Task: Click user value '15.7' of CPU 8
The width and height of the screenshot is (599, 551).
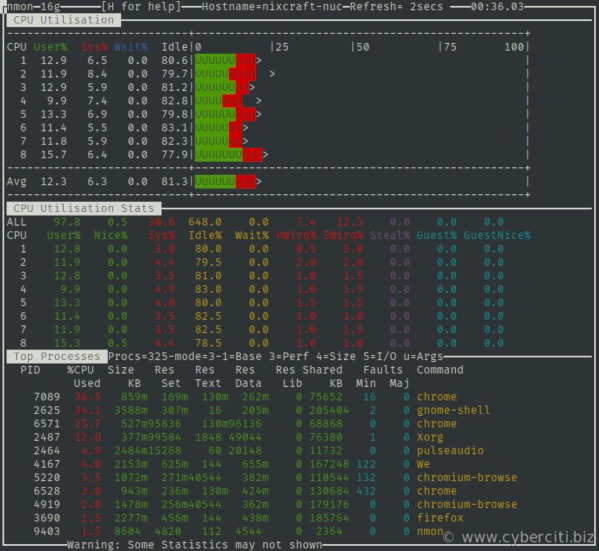Action: coord(53,155)
